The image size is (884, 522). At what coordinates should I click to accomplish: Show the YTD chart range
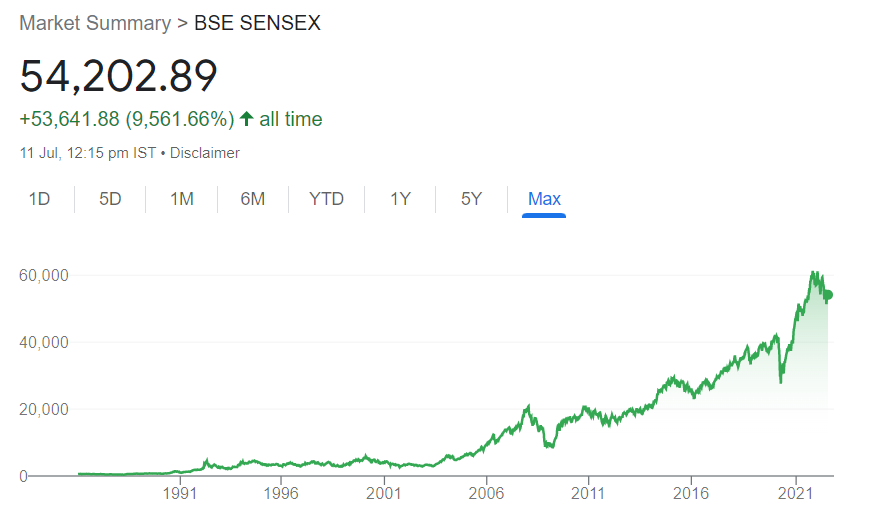click(x=326, y=199)
